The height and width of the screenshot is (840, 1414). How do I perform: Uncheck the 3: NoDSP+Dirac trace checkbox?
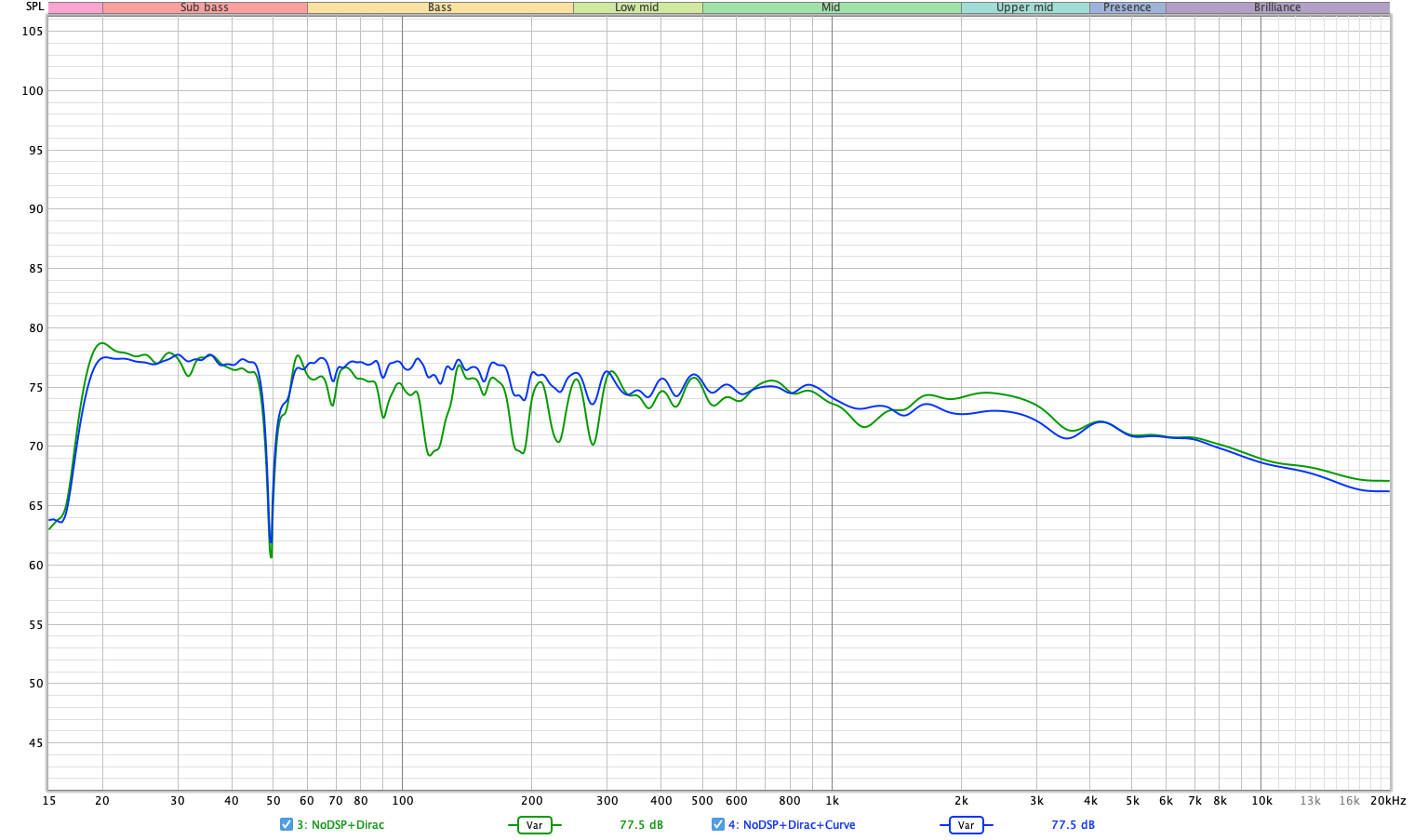pyautogui.click(x=287, y=824)
